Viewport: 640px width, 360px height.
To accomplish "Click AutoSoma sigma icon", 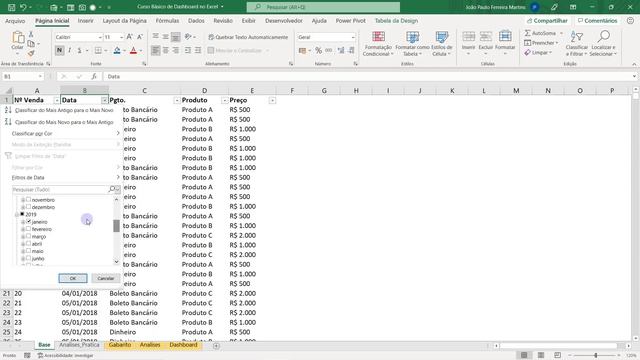I will click(527, 33).
